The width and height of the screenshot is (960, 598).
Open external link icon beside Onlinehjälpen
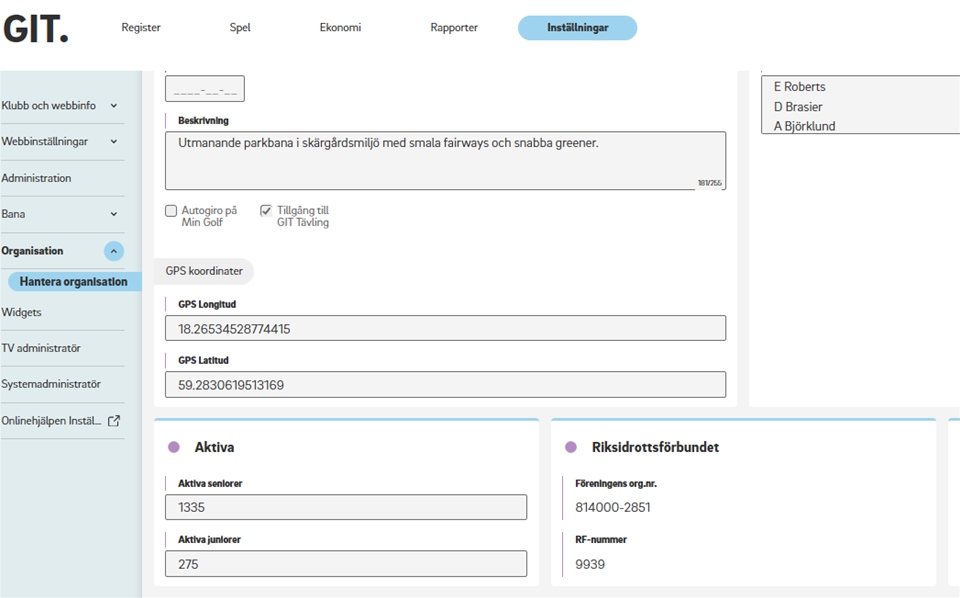pos(114,421)
